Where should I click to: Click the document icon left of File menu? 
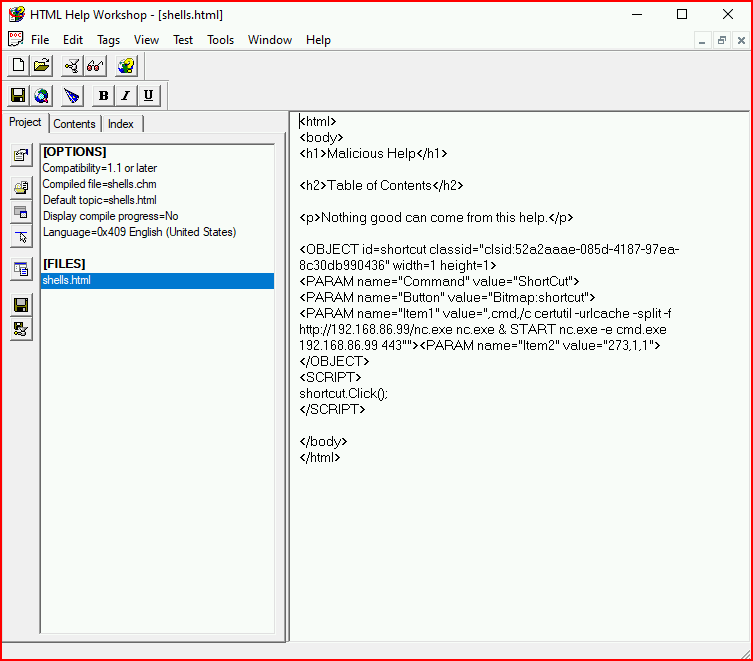pyautogui.click(x=15, y=39)
